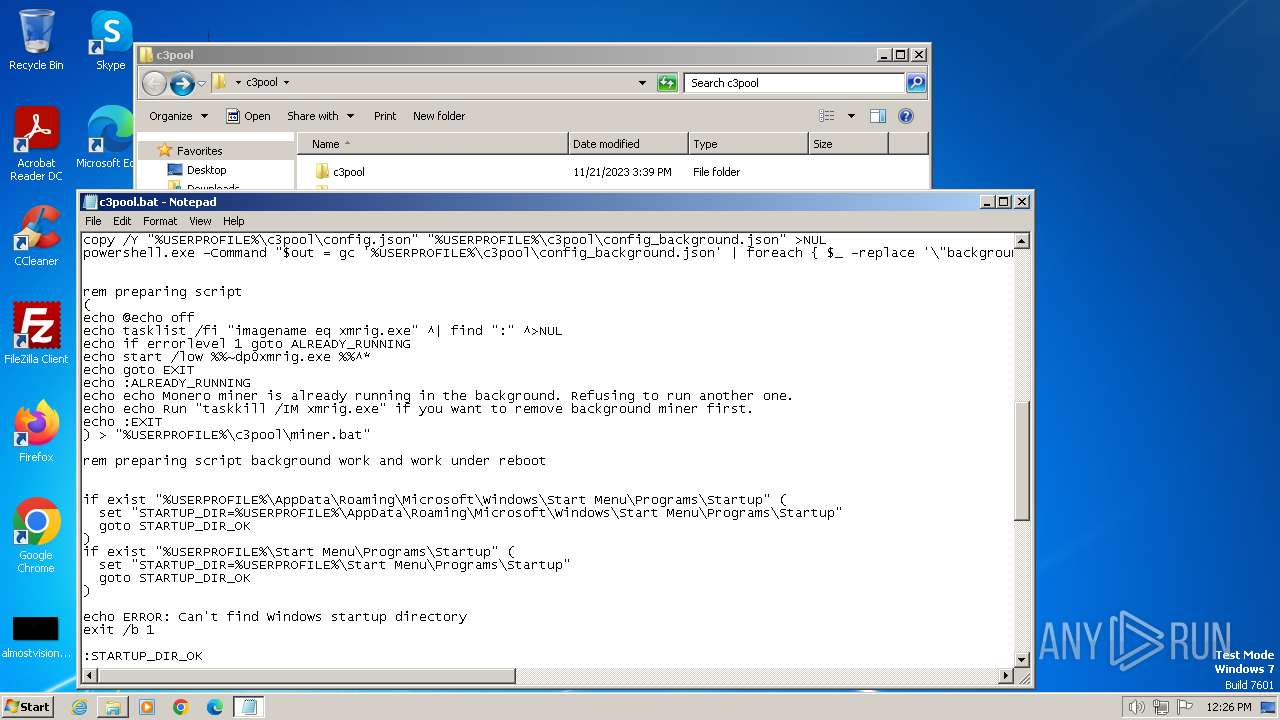The height and width of the screenshot is (720, 1280).
Task: Open Internet Explorer from the taskbar
Action: (79, 707)
